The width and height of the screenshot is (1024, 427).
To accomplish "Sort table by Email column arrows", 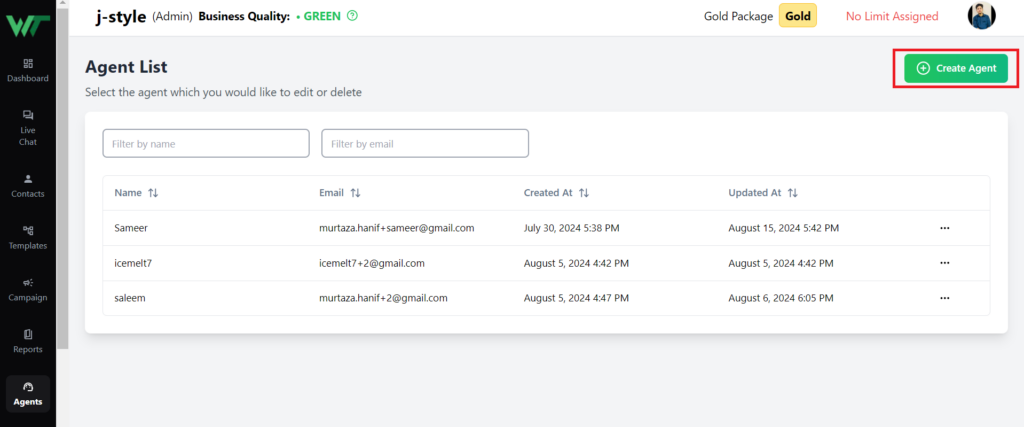I will (355, 193).
